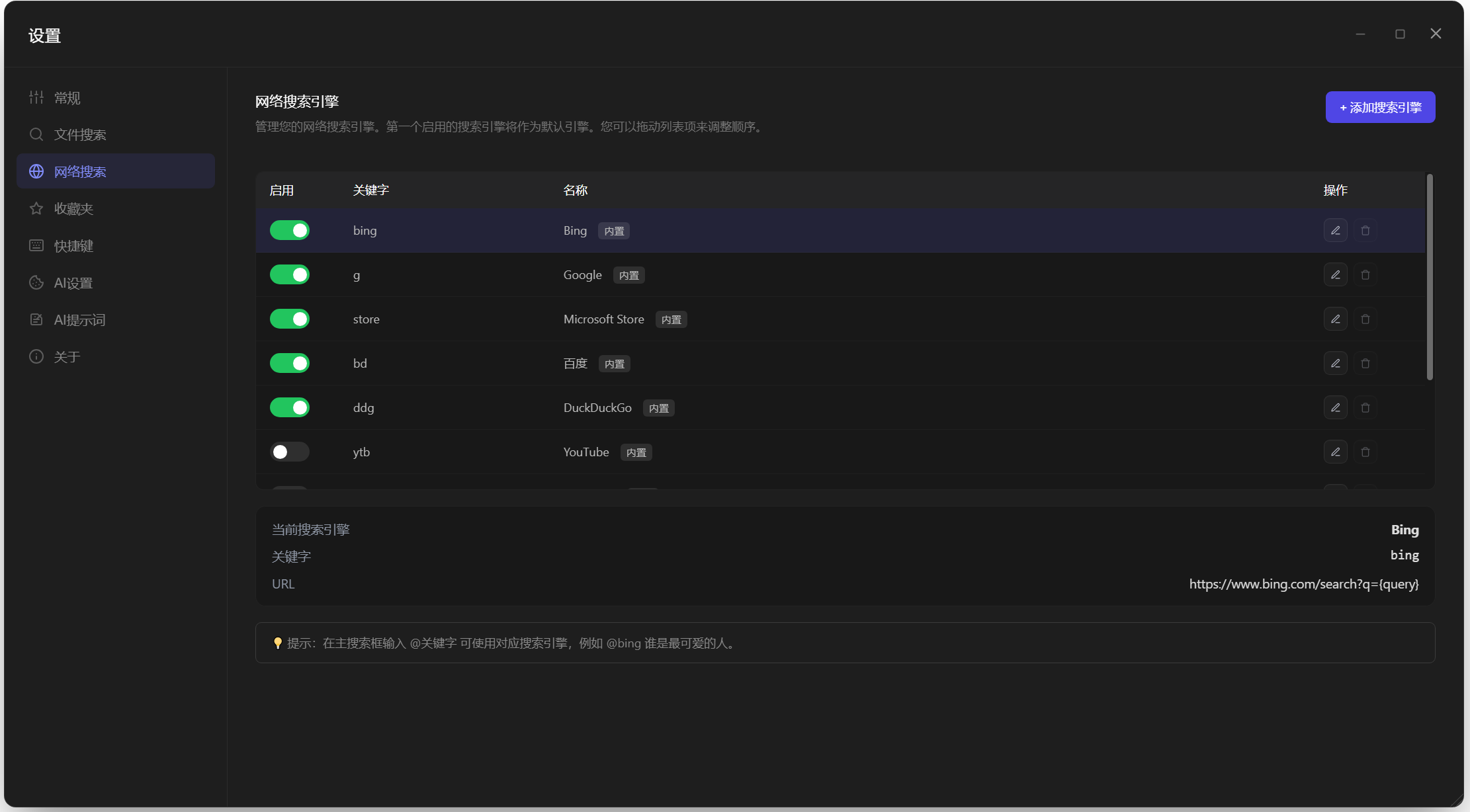1470x812 pixels.
Task: Open the 收藏夹 settings page
Action: coord(116,208)
